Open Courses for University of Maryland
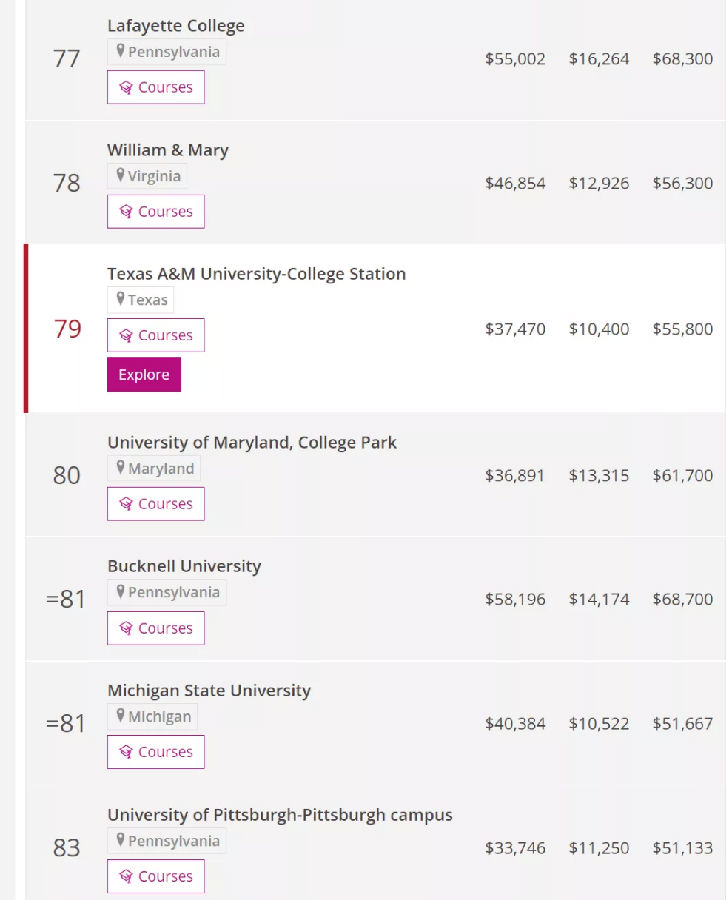Screen dimensions: 726x900 pos(156,504)
